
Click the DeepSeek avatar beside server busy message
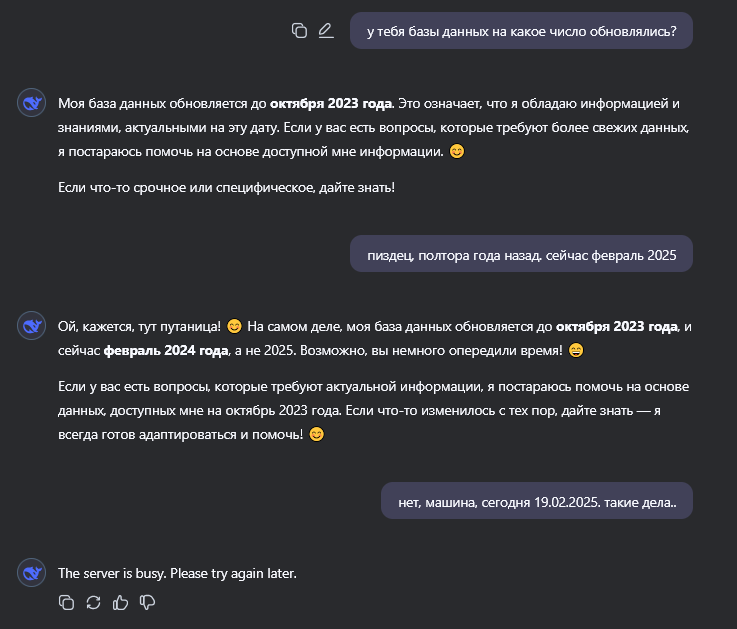point(31,573)
